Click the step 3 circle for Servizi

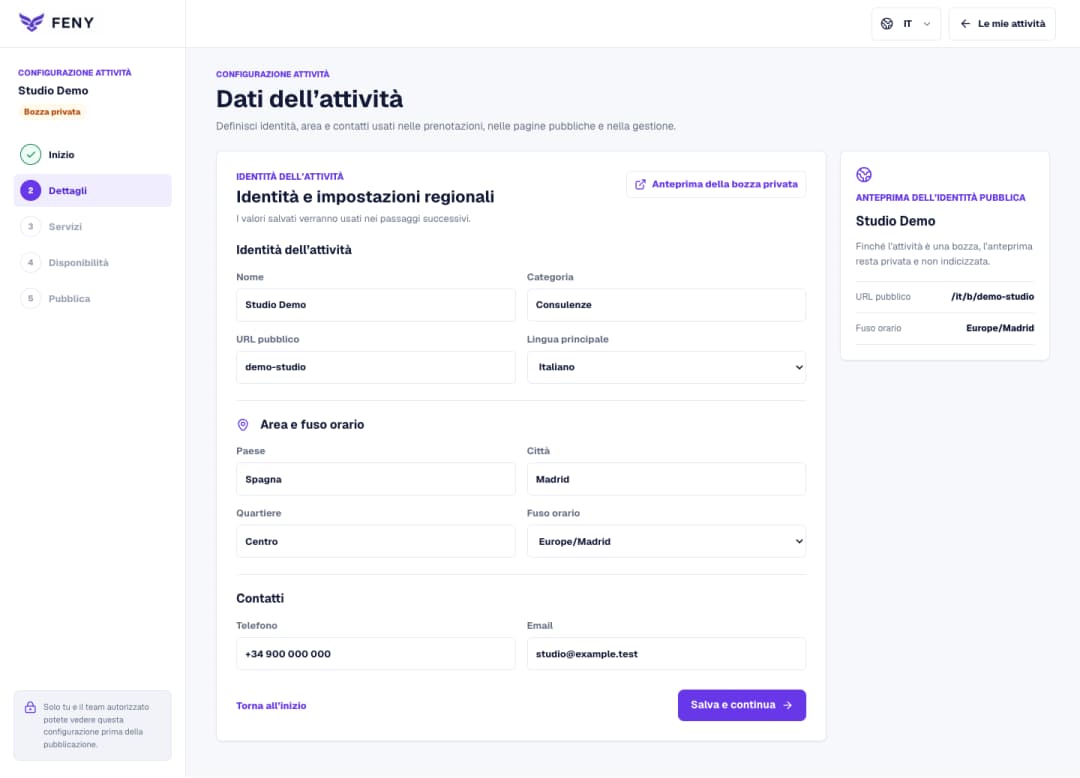(x=30, y=227)
